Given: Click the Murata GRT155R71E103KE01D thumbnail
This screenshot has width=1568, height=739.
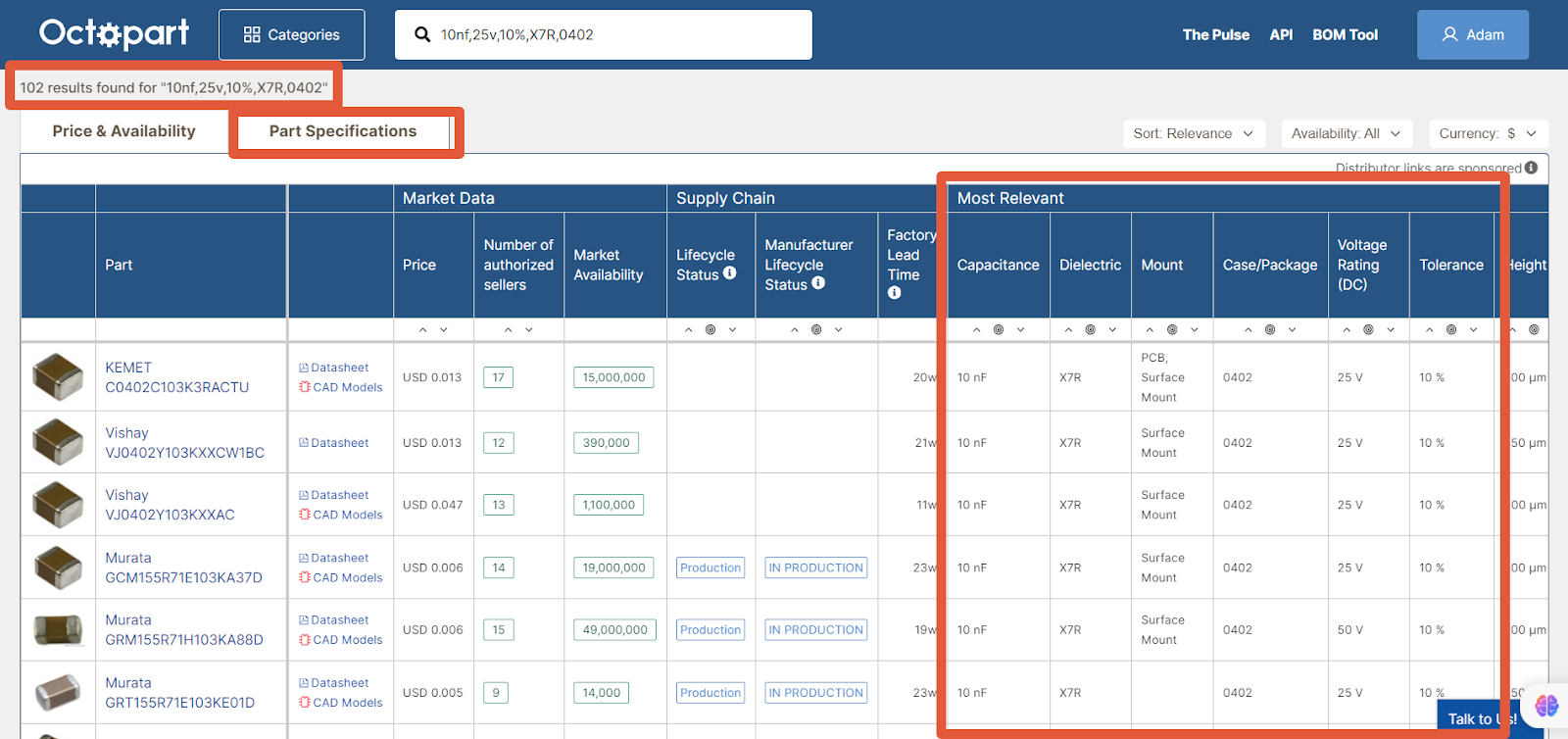Looking at the screenshot, I should pyautogui.click(x=58, y=693).
